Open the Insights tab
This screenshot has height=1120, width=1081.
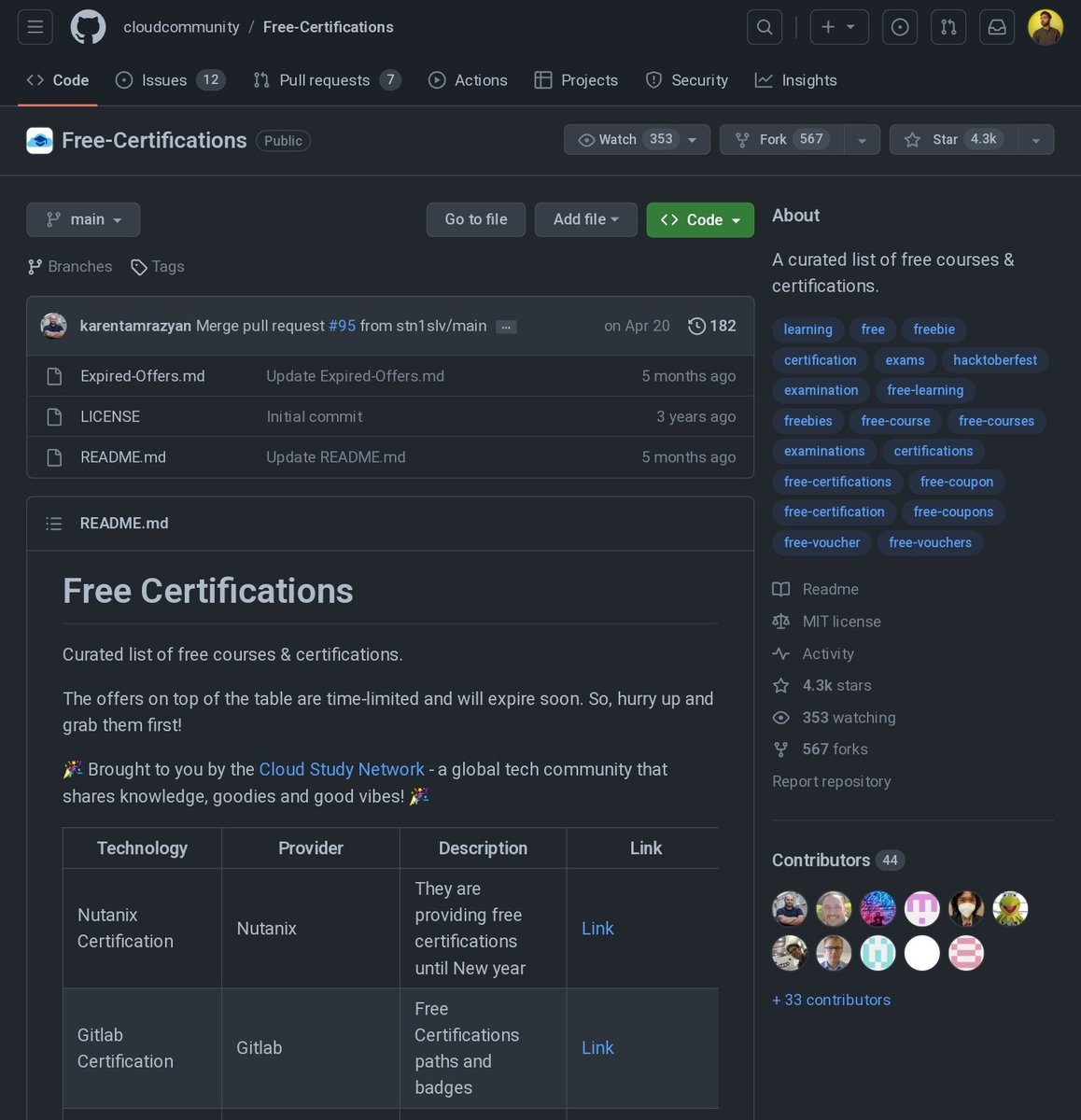[x=796, y=80]
